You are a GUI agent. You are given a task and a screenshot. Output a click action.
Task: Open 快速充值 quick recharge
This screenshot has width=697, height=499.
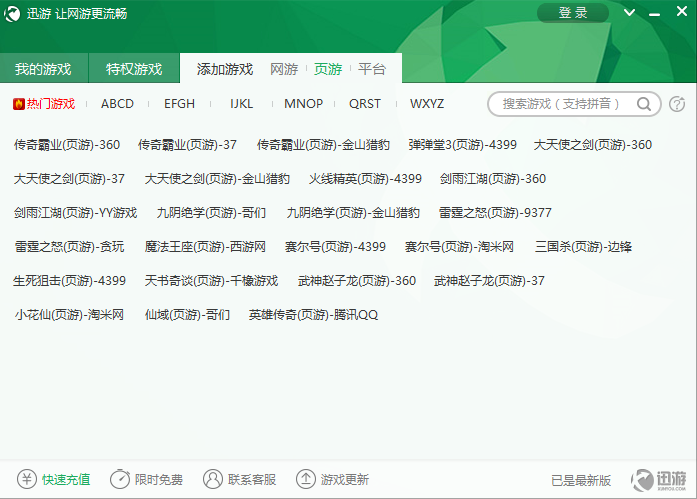click(66, 480)
